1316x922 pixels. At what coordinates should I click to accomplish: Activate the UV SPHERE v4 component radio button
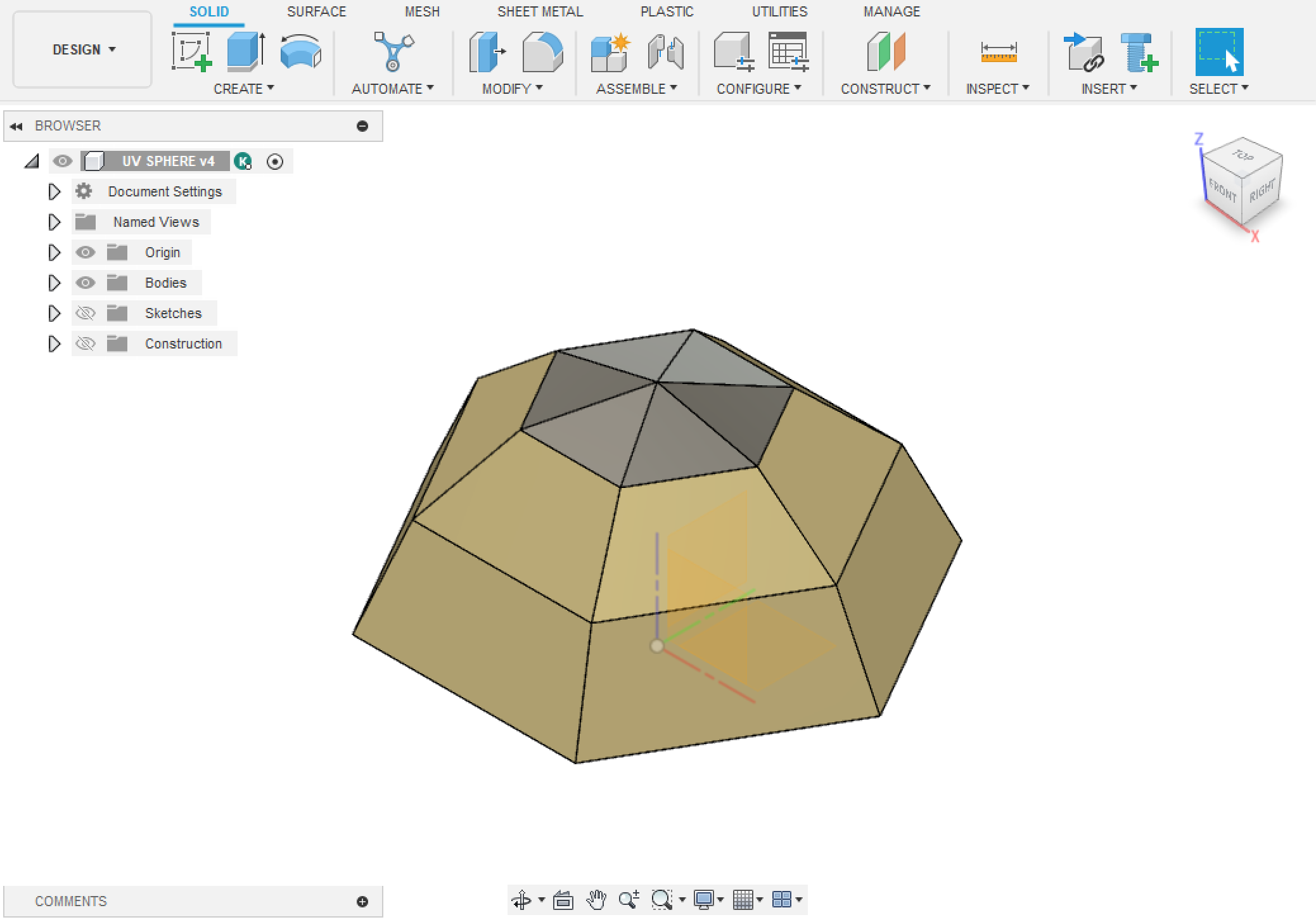click(x=275, y=162)
